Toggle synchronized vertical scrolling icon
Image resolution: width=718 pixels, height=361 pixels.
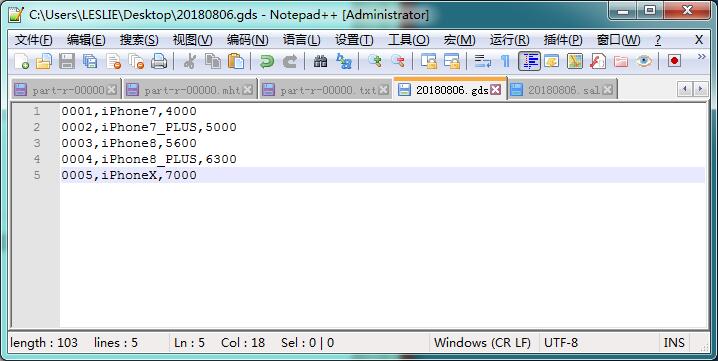[429, 61]
